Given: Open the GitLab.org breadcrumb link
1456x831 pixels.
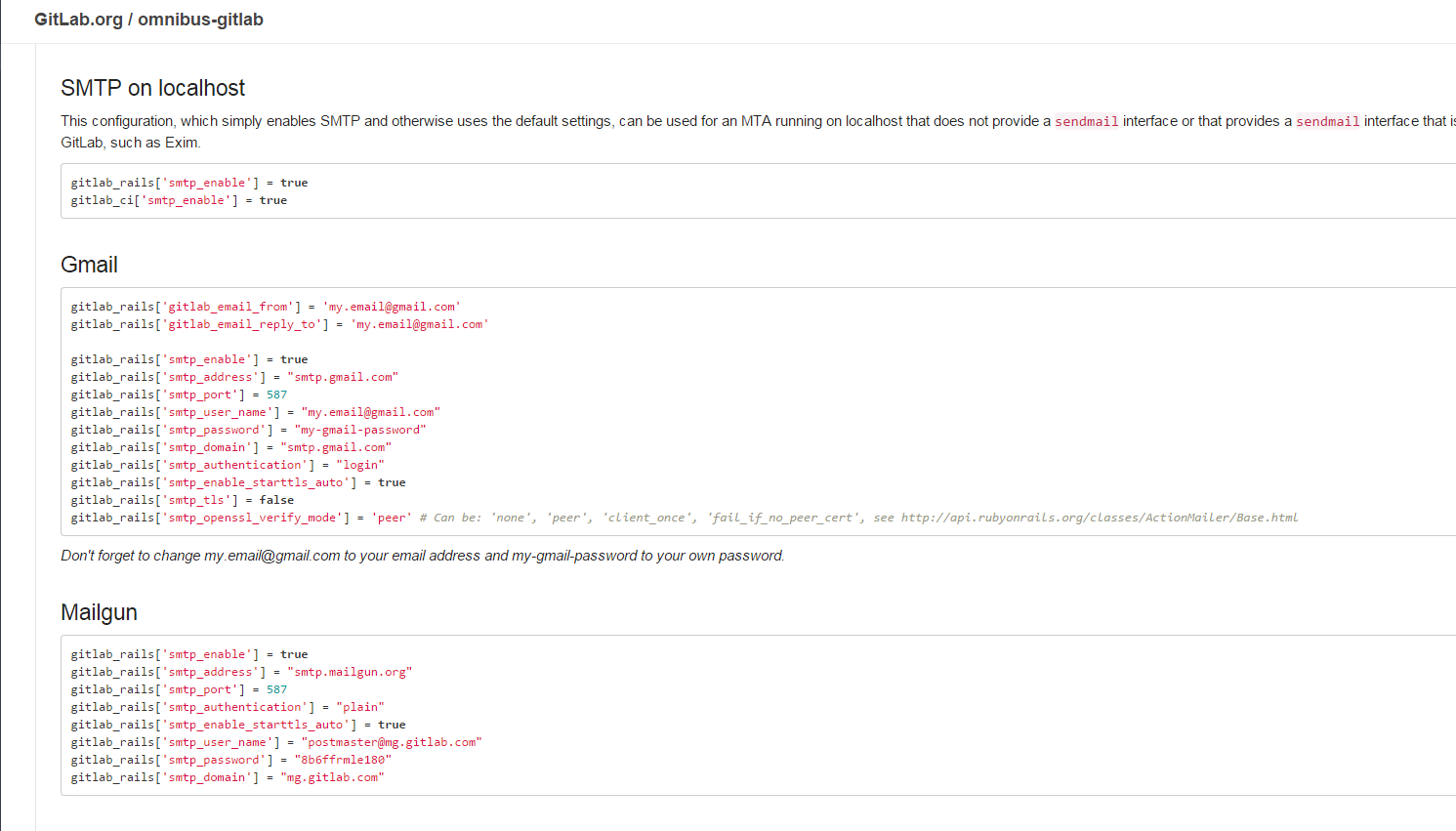Looking at the screenshot, I should point(79,19).
